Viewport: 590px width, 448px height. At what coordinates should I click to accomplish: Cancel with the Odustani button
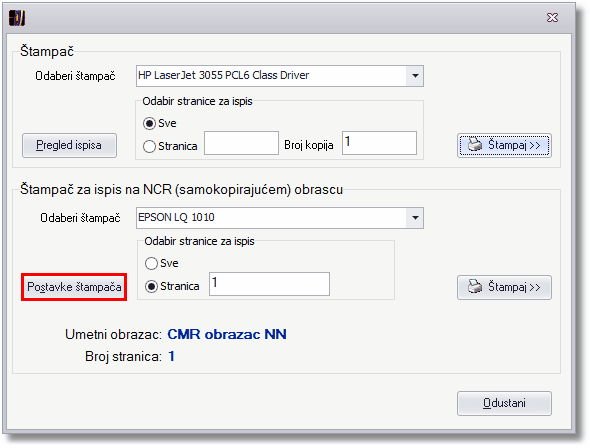pyautogui.click(x=504, y=403)
